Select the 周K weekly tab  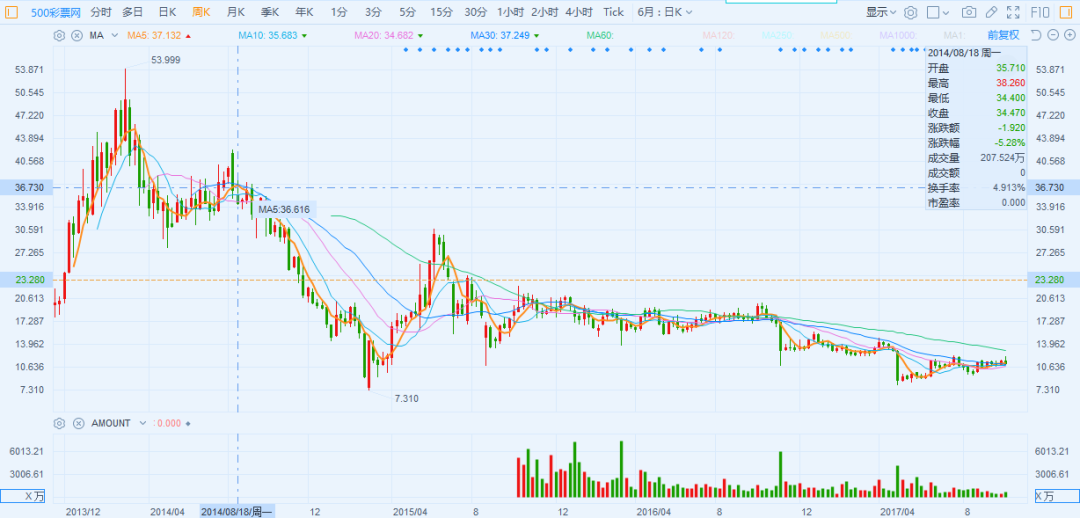(202, 12)
